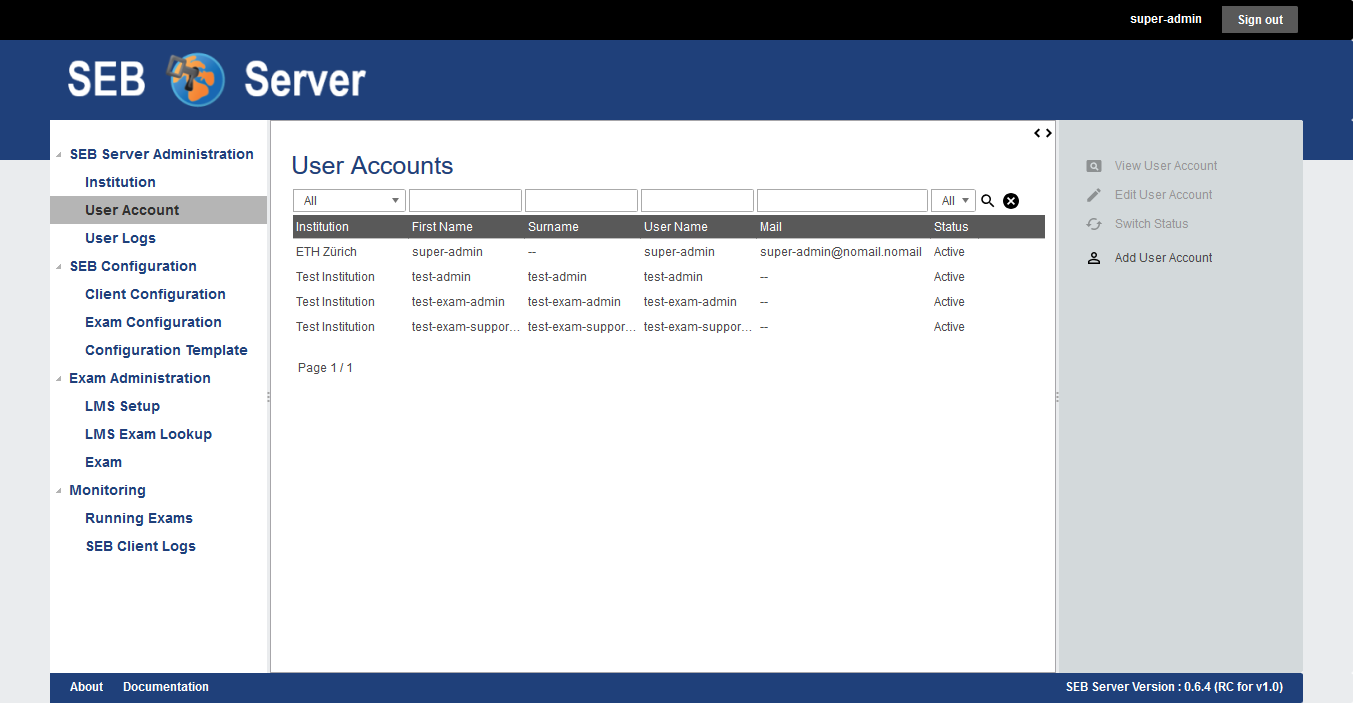Click the SEB Server logo
This screenshot has height=703, width=1353.
coord(217,80)
